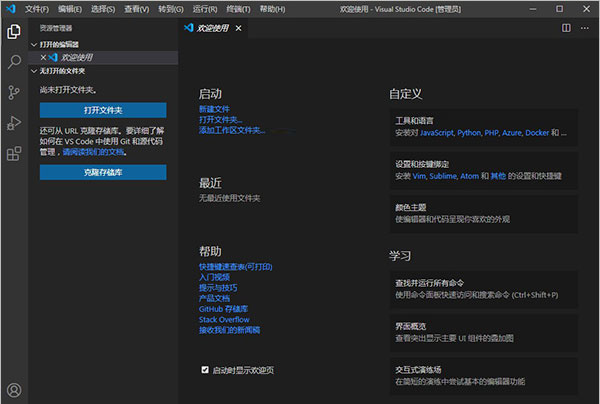Split the editor to the right

(x=566, y=28)
